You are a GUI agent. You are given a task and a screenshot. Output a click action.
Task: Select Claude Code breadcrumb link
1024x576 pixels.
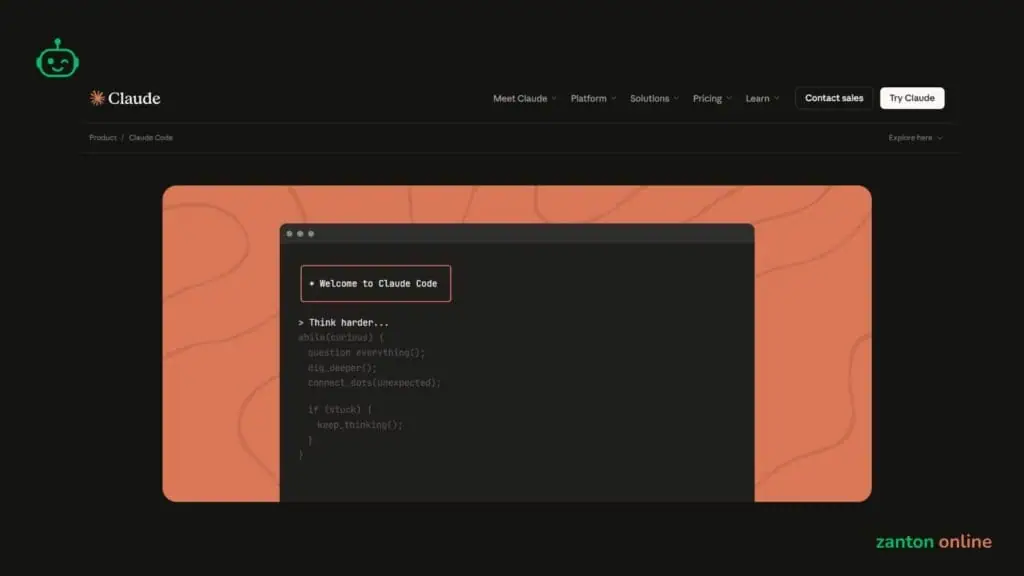pyautogui.click(x=151, y=138)
